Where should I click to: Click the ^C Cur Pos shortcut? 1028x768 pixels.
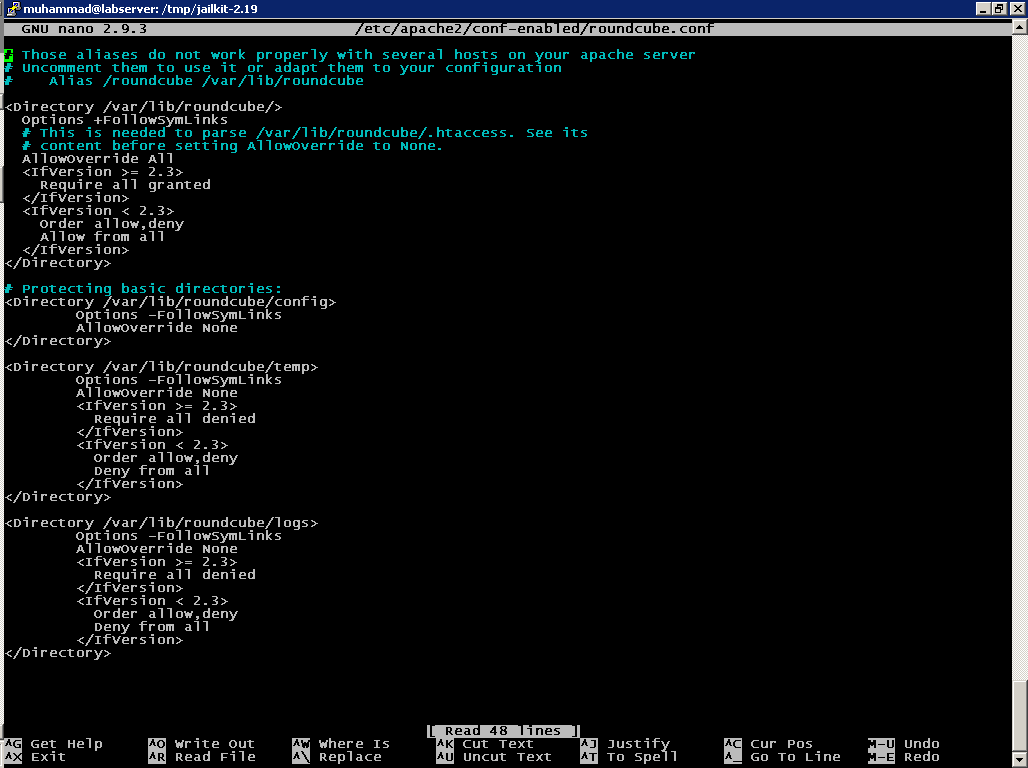(769, 744)
